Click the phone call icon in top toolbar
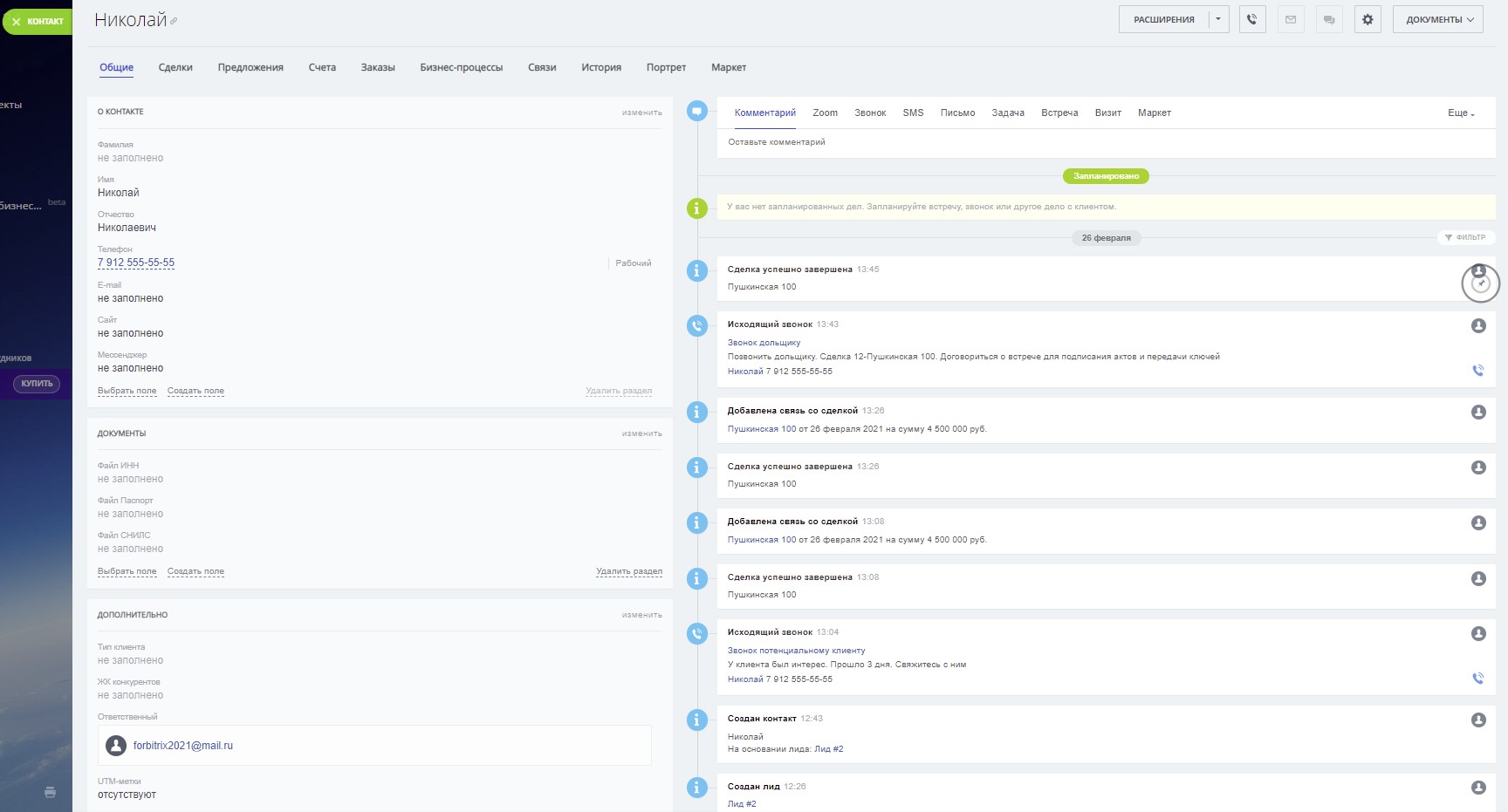 pyautogui.click(x=1251, y=19)
